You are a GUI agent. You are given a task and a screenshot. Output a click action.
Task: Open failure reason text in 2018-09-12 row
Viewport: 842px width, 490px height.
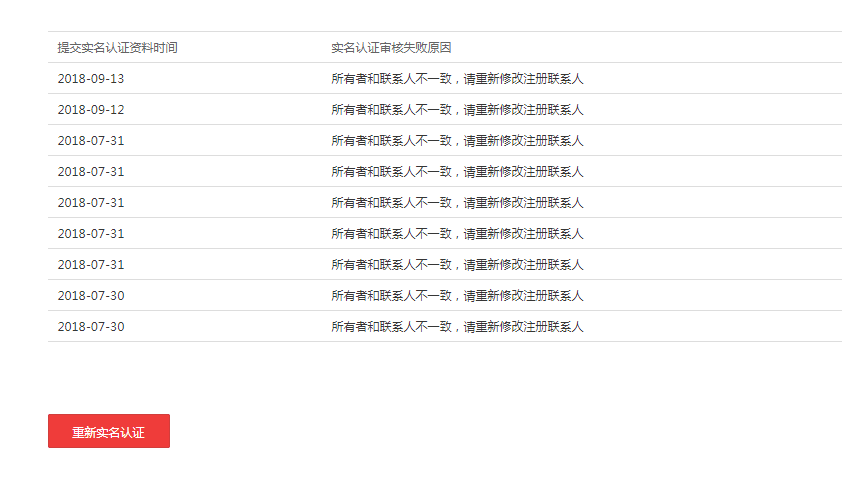(457, 110)
